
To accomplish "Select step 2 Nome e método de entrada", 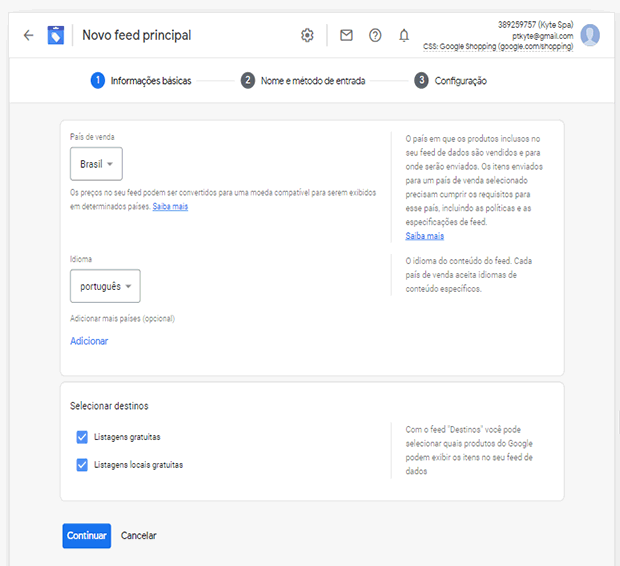I will [x=303, y=81].
